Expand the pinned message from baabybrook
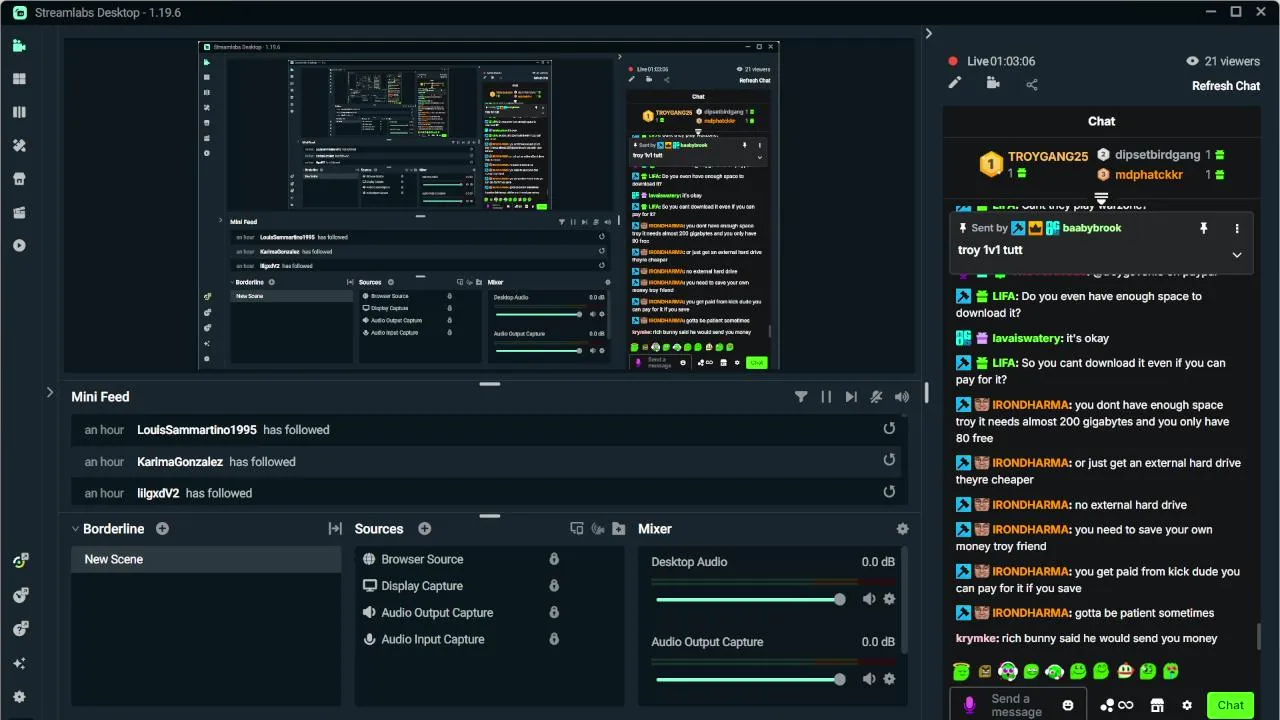The image size is (1280, 720). click(x=1237, y=255)
